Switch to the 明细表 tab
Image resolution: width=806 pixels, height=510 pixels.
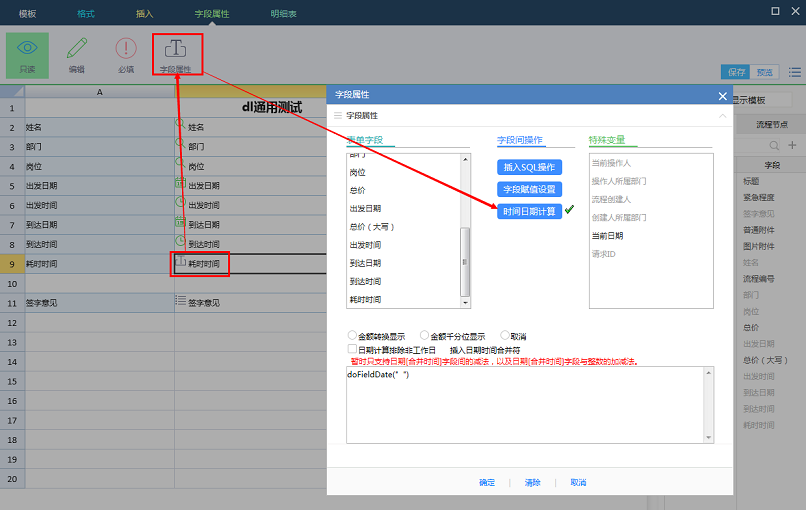click(x=284, y=13)
